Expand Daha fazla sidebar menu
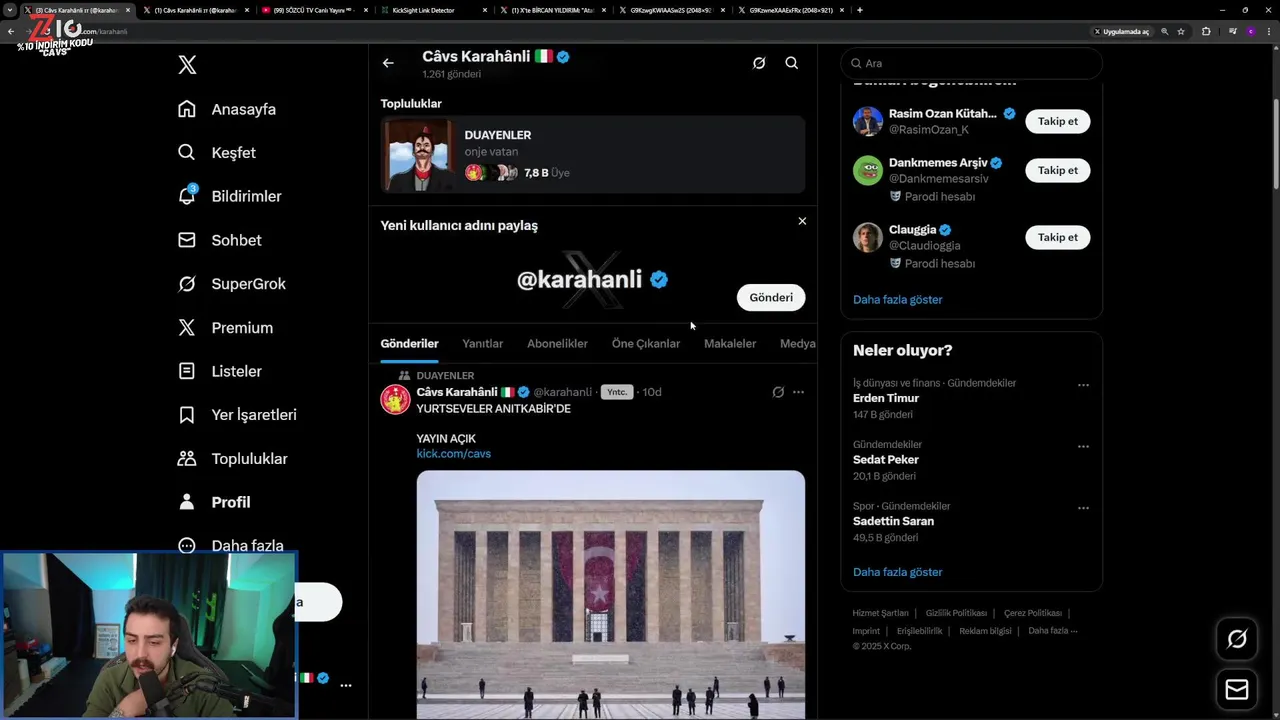 pyautogui.click(x=230, y=546)
